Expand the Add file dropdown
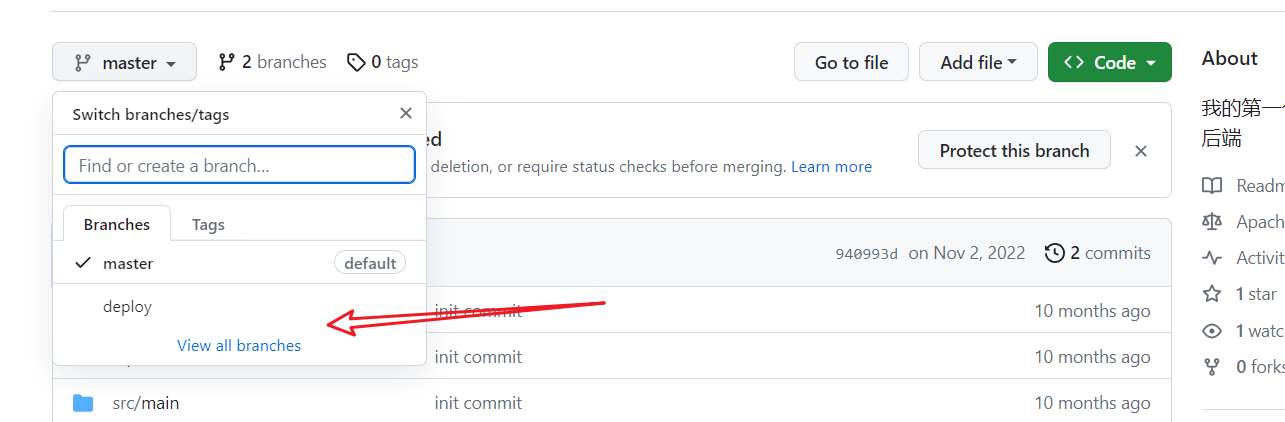The image size is (1285, 422). tap(978, 63)
